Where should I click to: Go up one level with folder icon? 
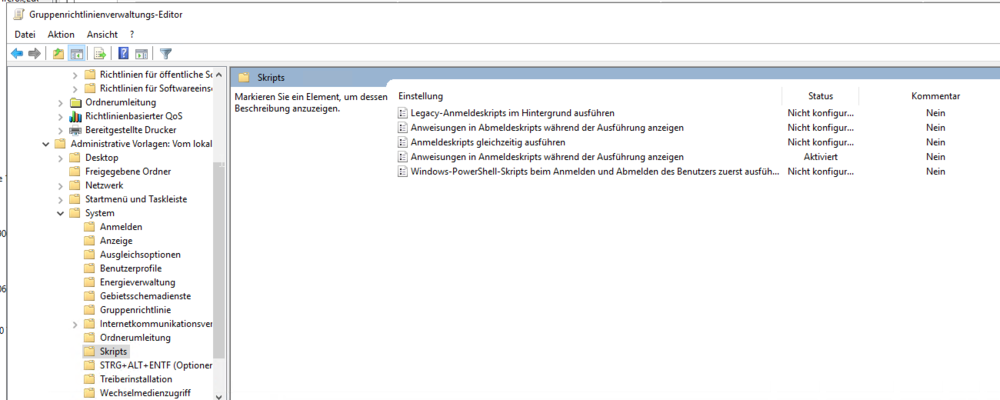coord(58,53)
